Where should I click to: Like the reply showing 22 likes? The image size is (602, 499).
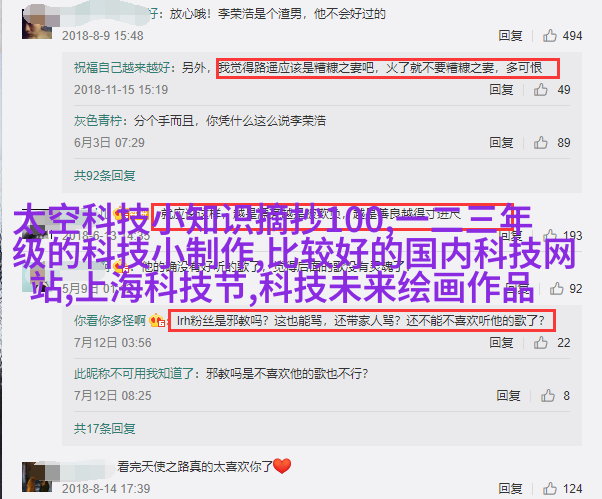point(540,342)
